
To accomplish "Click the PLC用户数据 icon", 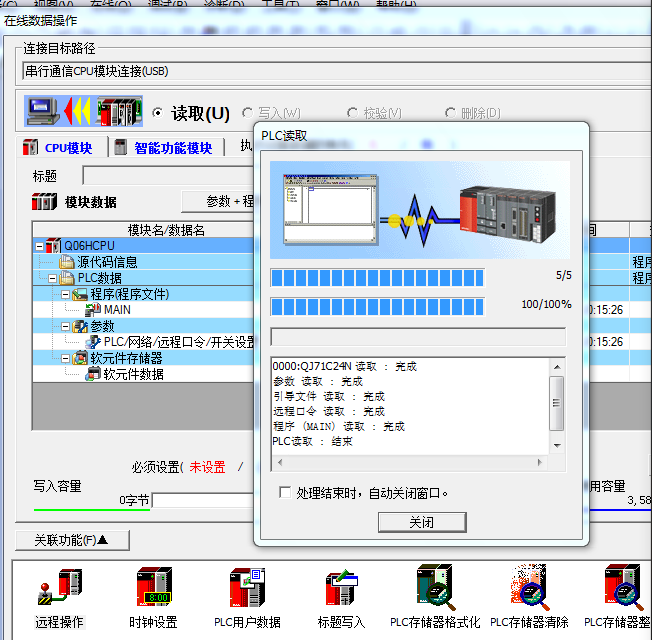I will click(247, 587).
